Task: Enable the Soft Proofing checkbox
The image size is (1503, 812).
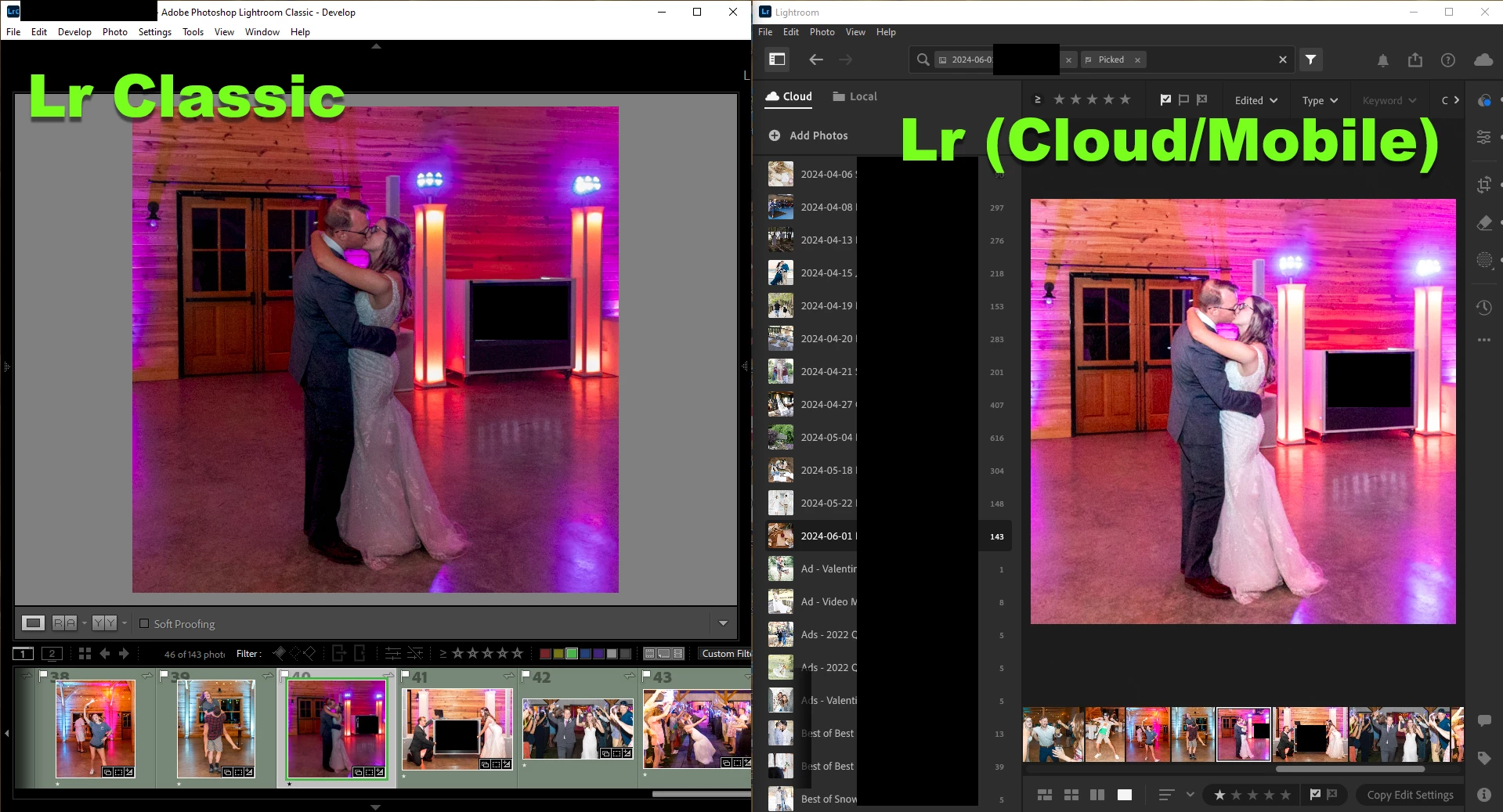Action: [x=144, y=623]
